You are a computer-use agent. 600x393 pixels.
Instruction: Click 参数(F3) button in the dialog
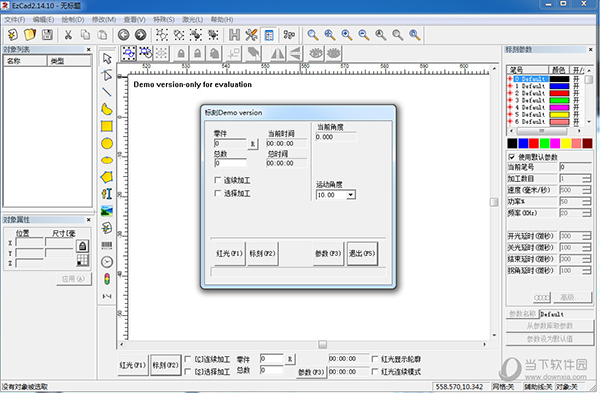click(328, 253)
